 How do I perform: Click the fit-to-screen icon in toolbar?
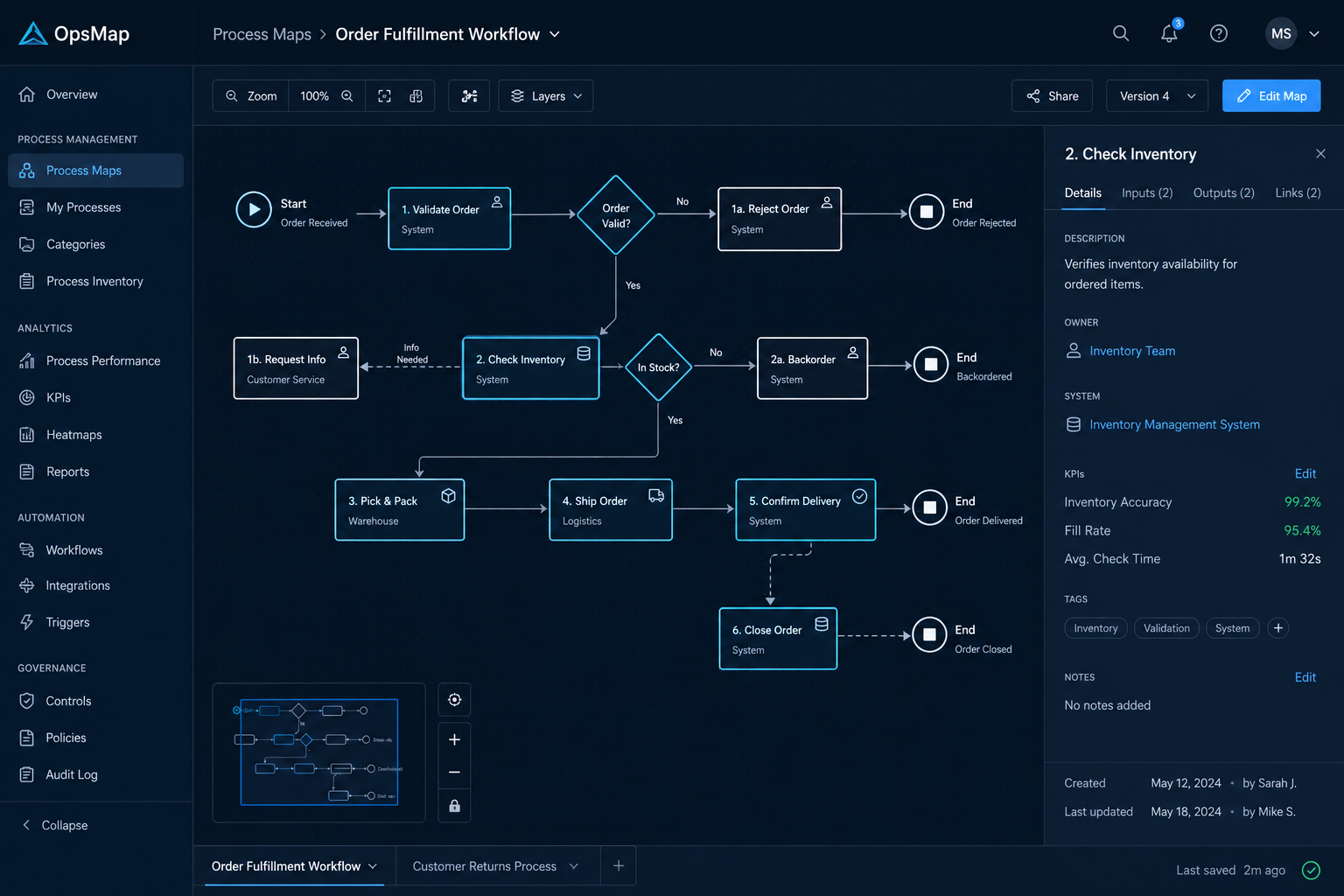[x=384, y=96]
